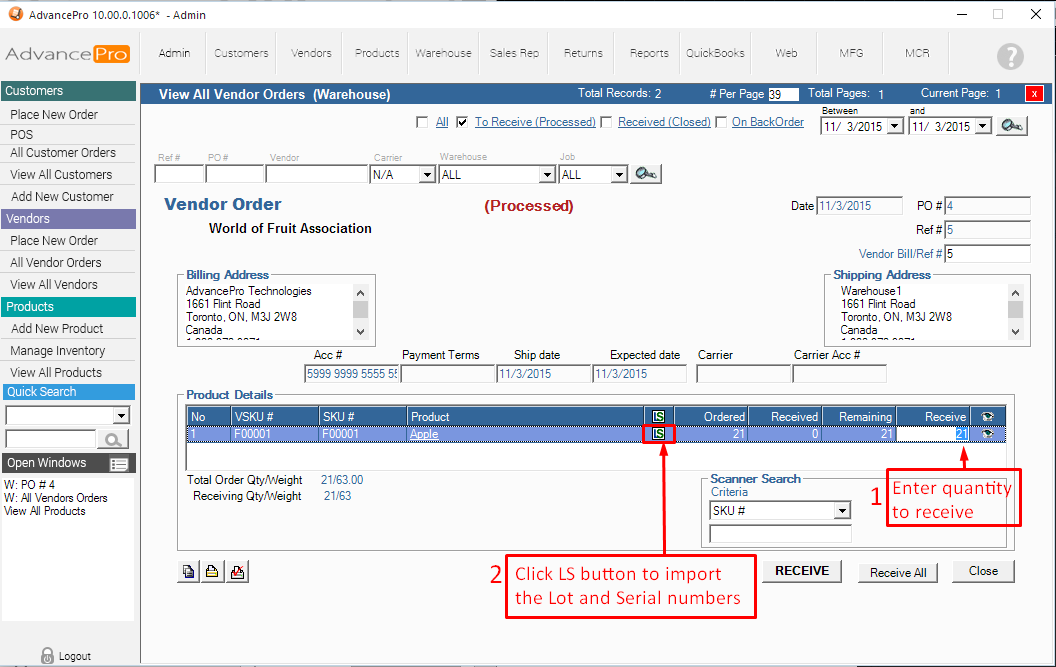This screenshot has height=667, width=1056.
Task: Click the Open Windows list icon
Action: click(119, 464)
